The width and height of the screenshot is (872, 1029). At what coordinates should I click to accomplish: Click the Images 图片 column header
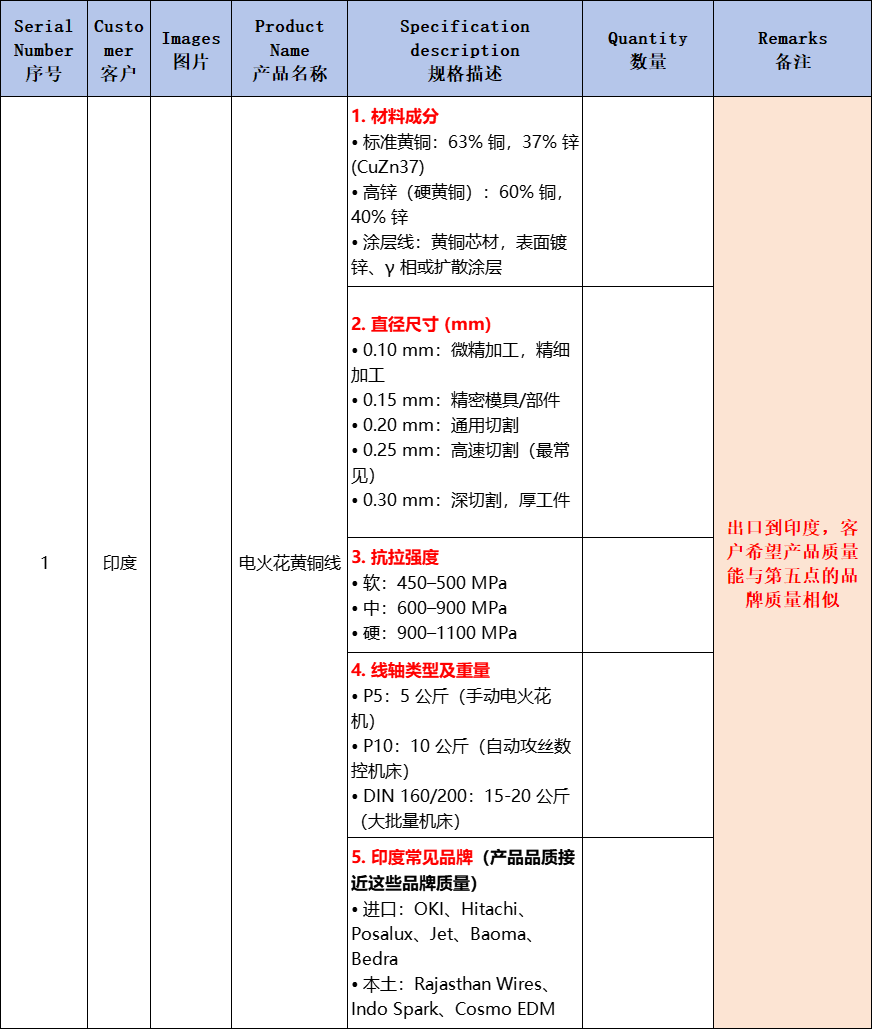tap(191, 49)
